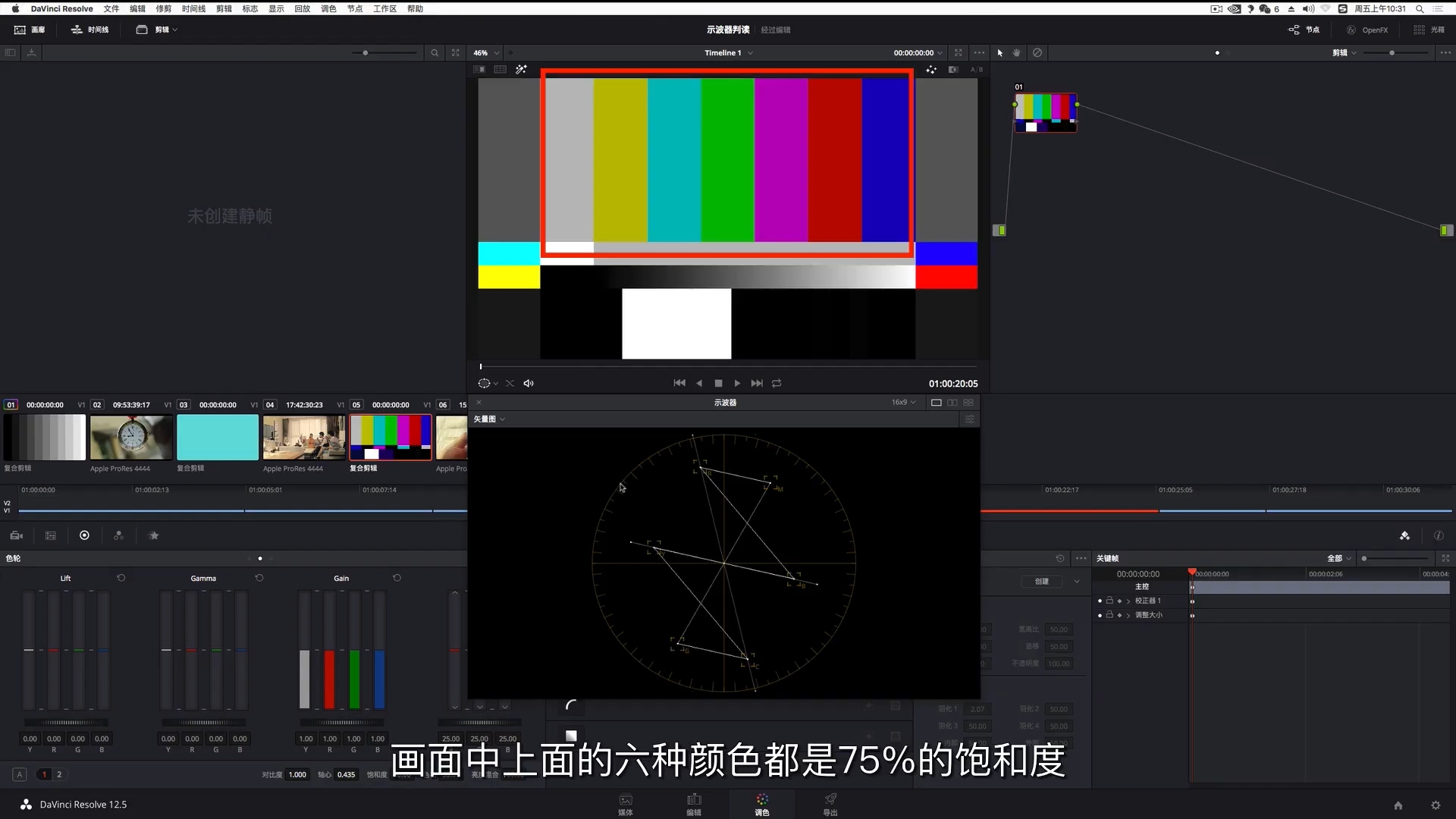The image size is (1456, 819).
Task: Select the color bars clip thumbnail
Action: coord(390,438)
